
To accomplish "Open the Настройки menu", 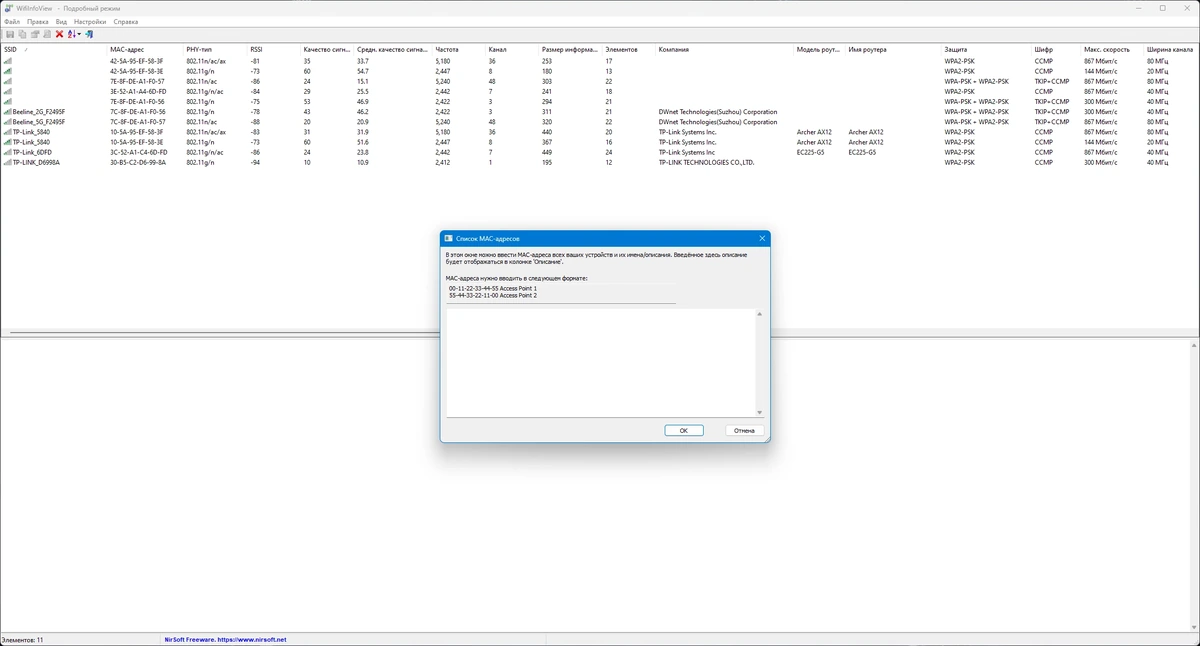I will [90, 21].
